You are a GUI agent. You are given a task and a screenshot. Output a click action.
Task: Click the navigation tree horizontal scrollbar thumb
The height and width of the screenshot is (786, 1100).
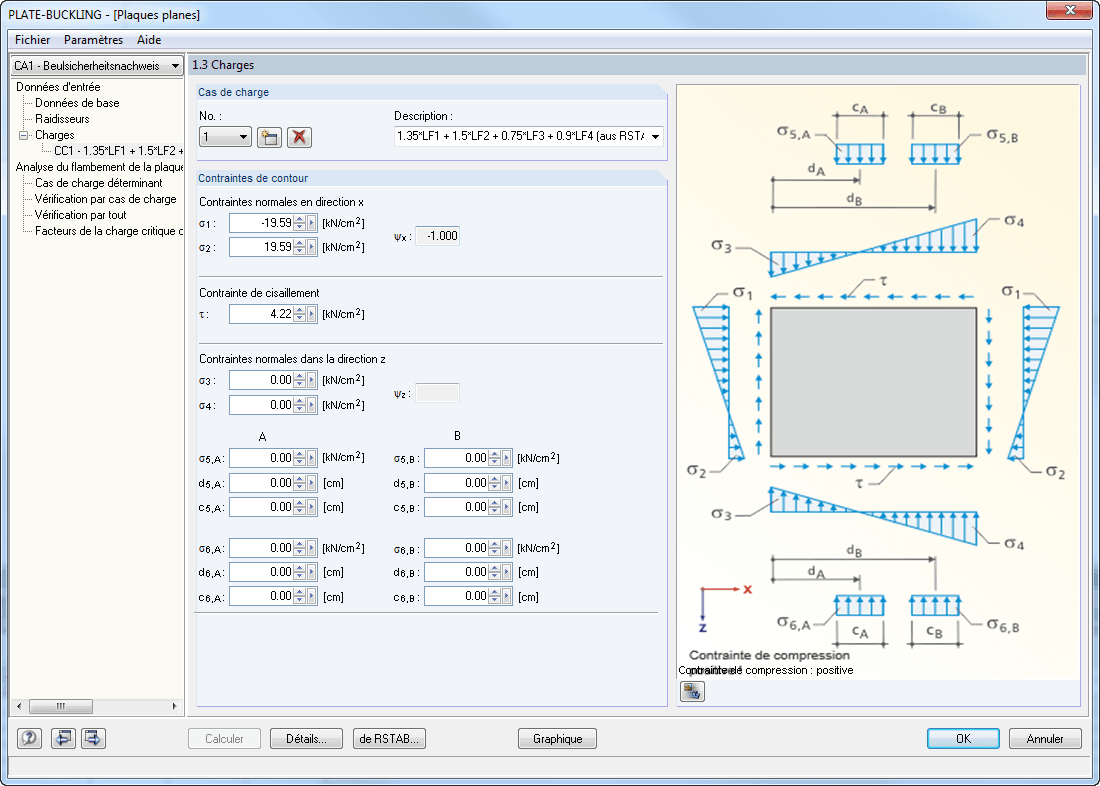[x=61, y=706]
